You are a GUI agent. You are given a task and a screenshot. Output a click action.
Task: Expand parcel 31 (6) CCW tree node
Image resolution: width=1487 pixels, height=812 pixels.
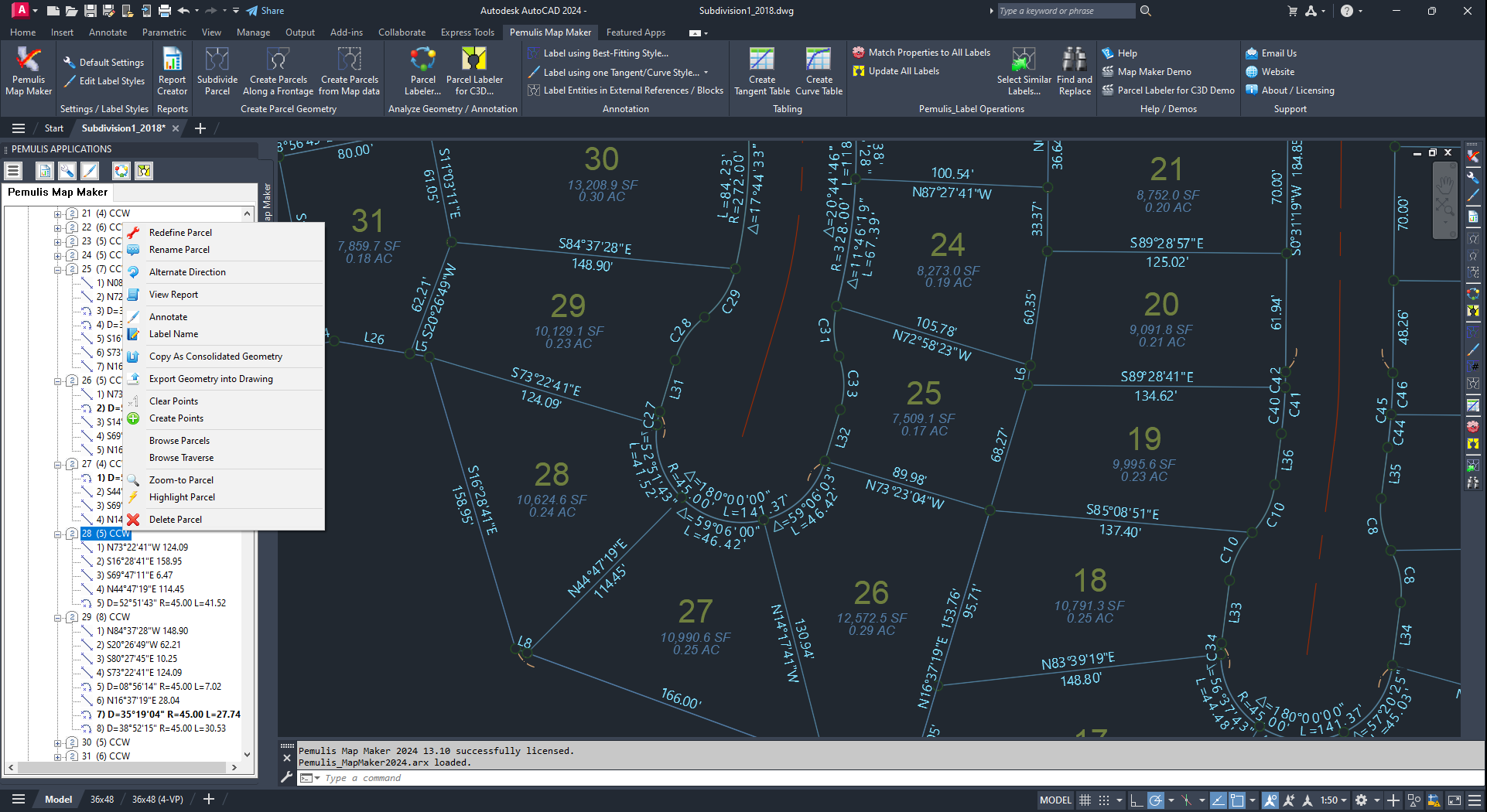[57, 756]
